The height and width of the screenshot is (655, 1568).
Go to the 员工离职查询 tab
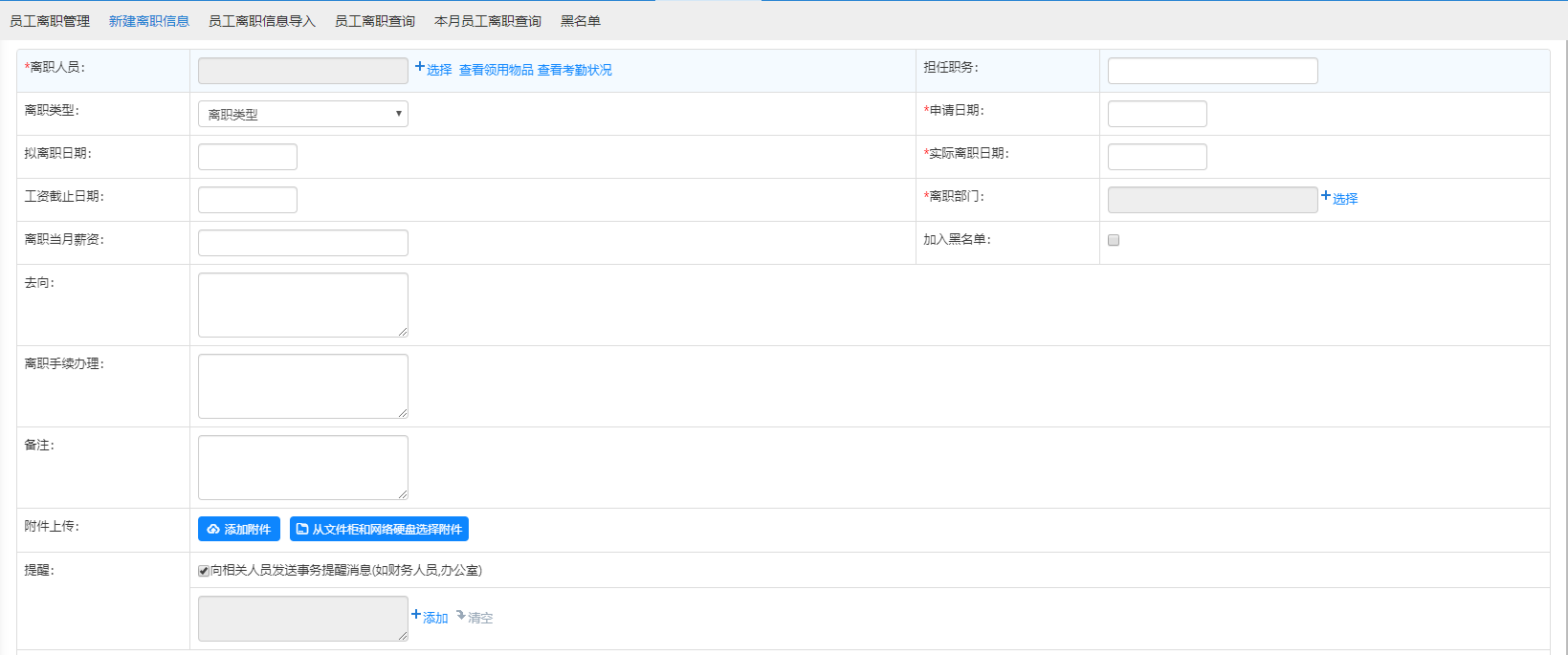(x=374, y=21)
